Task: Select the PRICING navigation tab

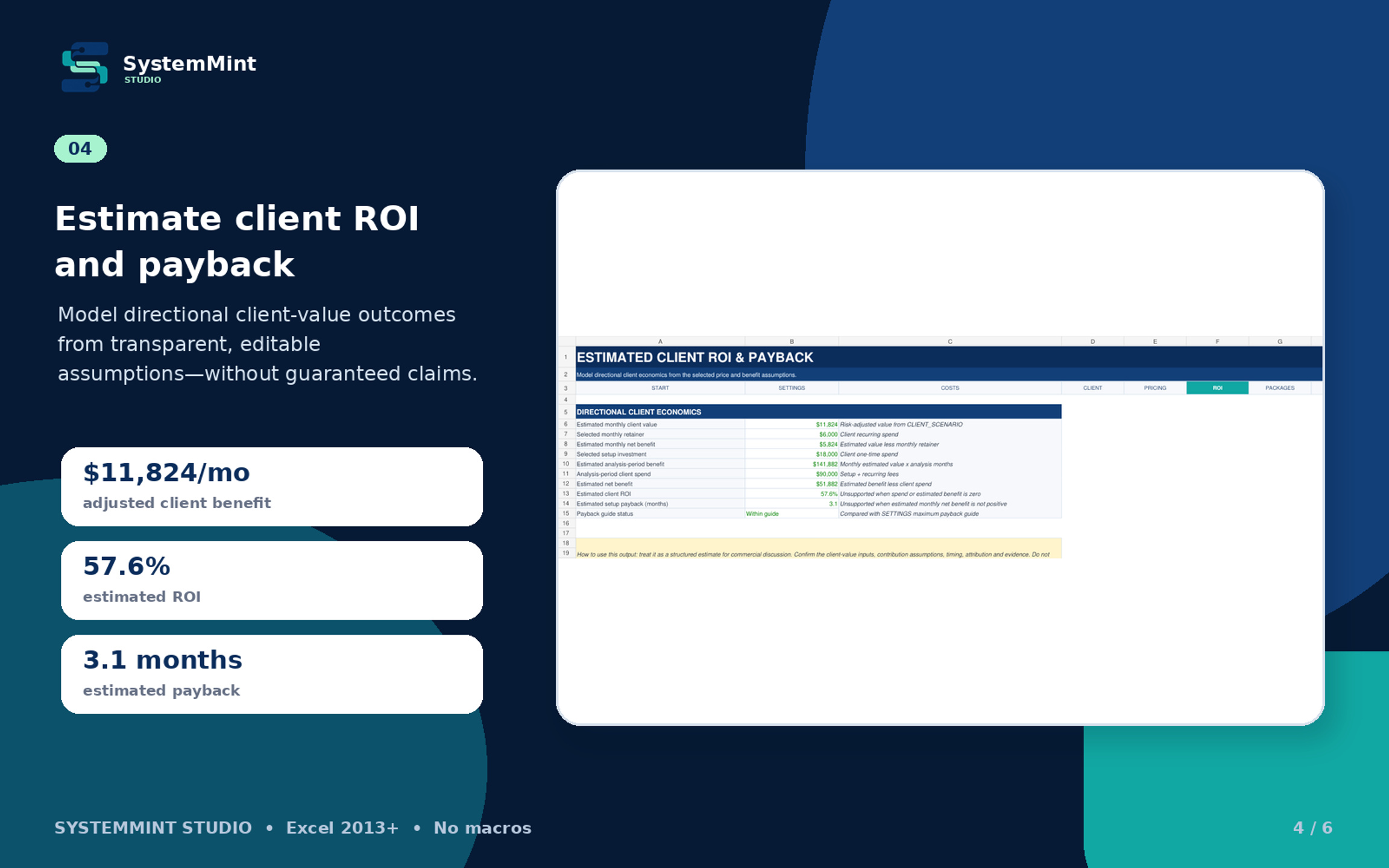Action: (x=1155, y=388)
